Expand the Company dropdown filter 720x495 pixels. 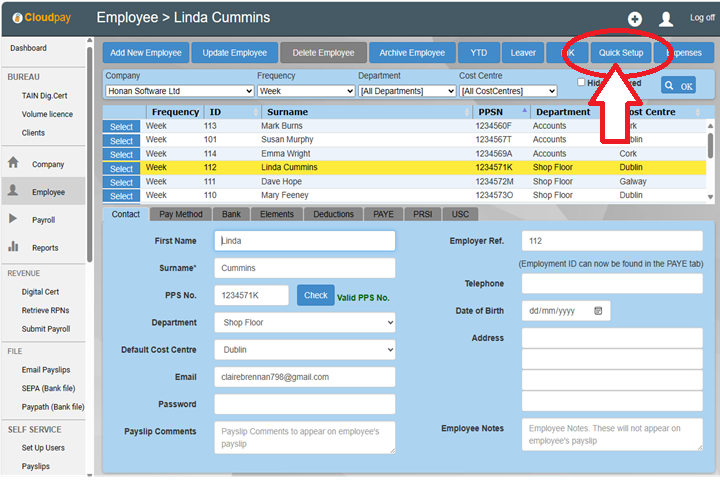pos(178,91)
